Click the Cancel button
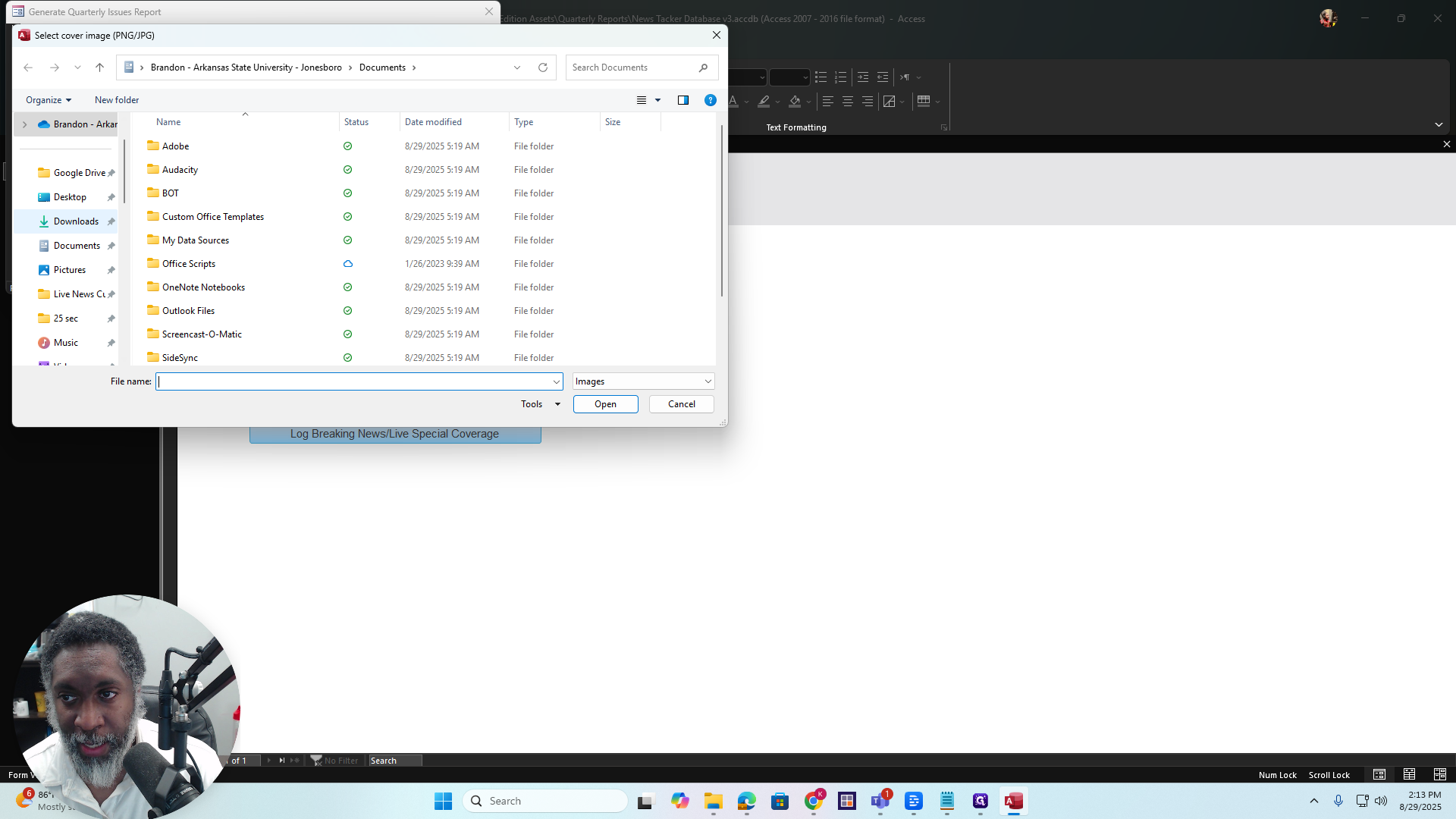 tap(681, 404)
